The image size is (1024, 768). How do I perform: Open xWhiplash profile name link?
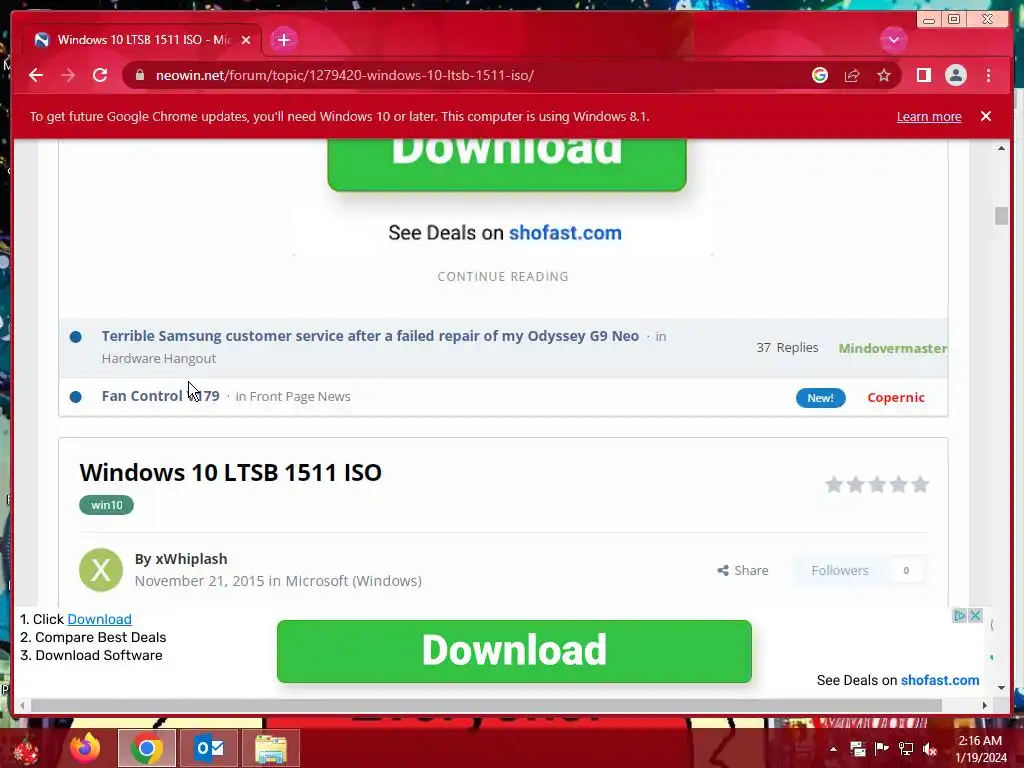point(191,559)
